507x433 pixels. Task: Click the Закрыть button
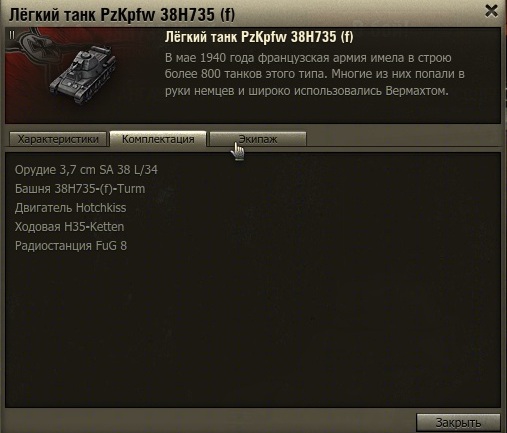coord(458,422)
